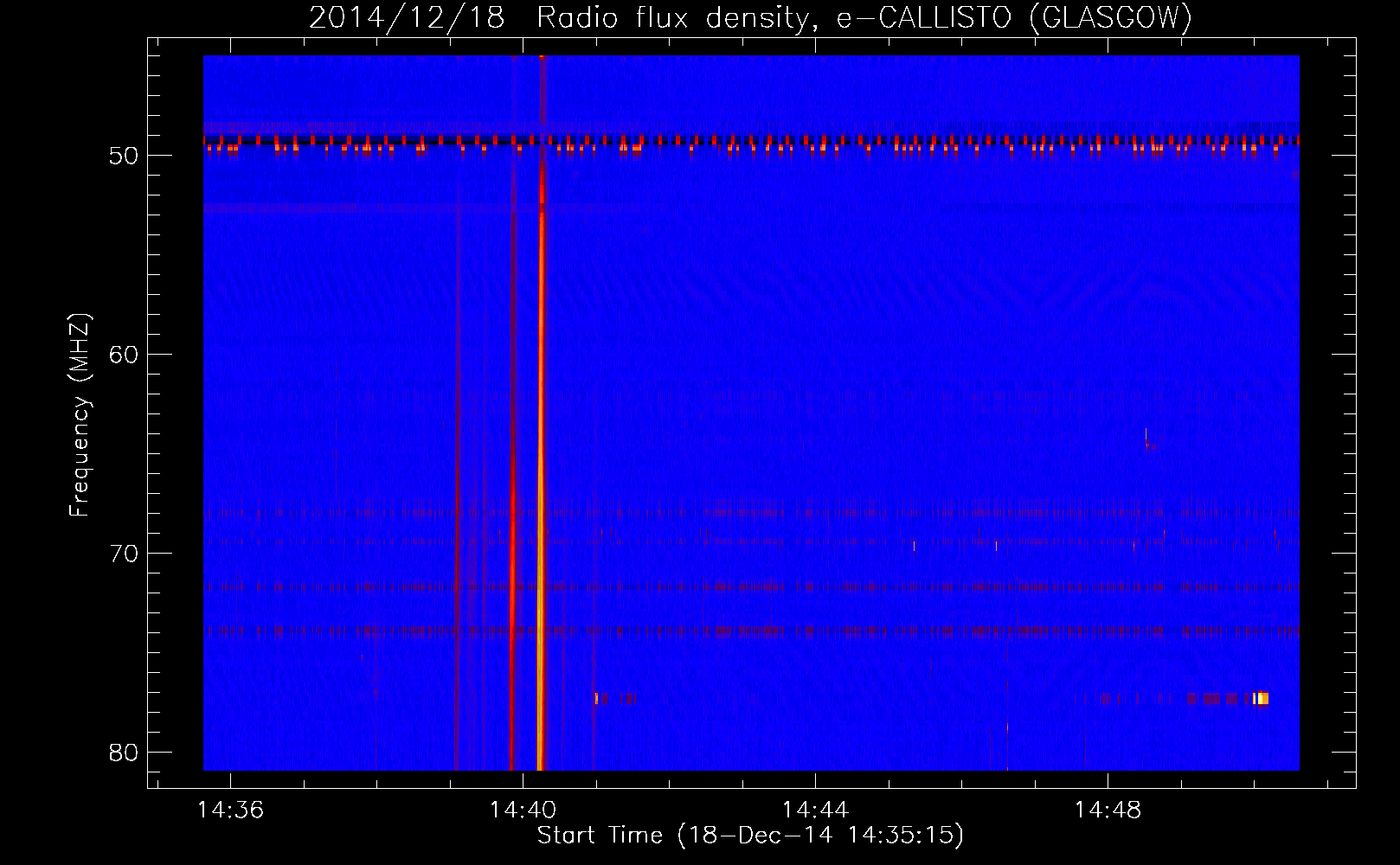Click the frequency tick label '60'
This screenshot has height=865, width=1400.
124,355
